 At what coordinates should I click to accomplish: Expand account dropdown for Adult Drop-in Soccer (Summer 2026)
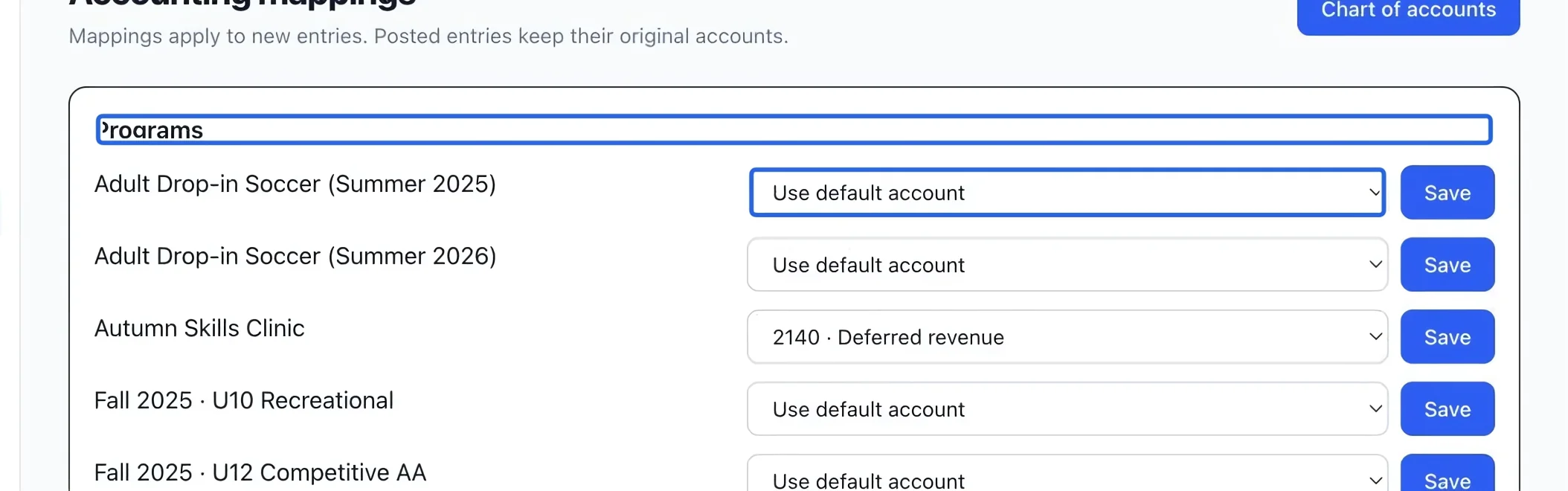point(1067,265)
